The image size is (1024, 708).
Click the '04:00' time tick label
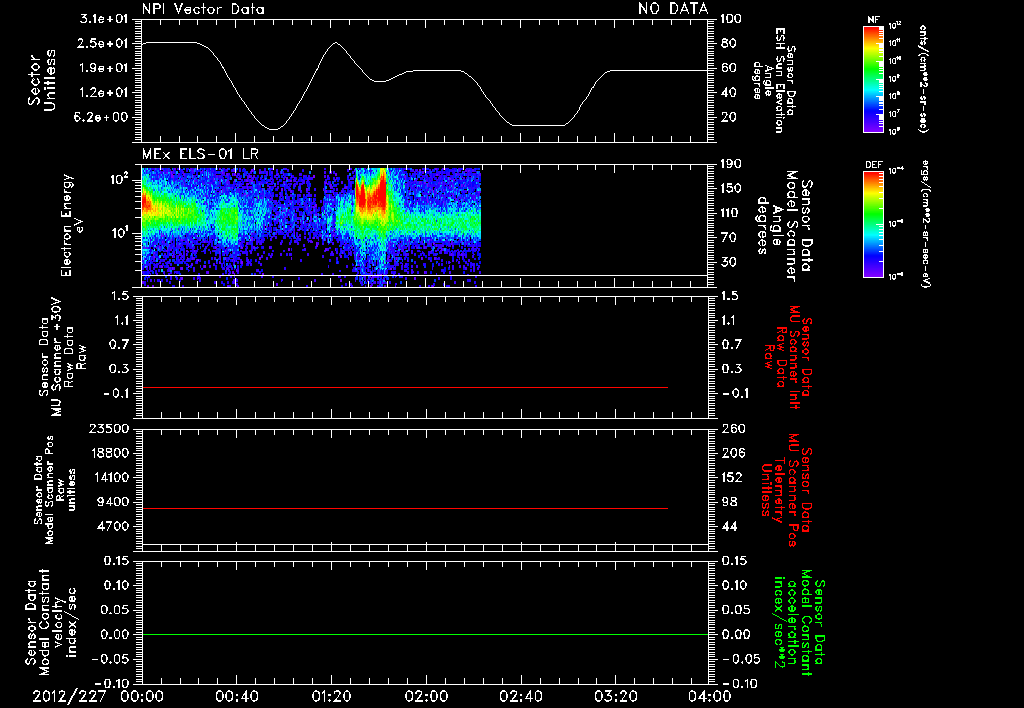click(709, 696)
